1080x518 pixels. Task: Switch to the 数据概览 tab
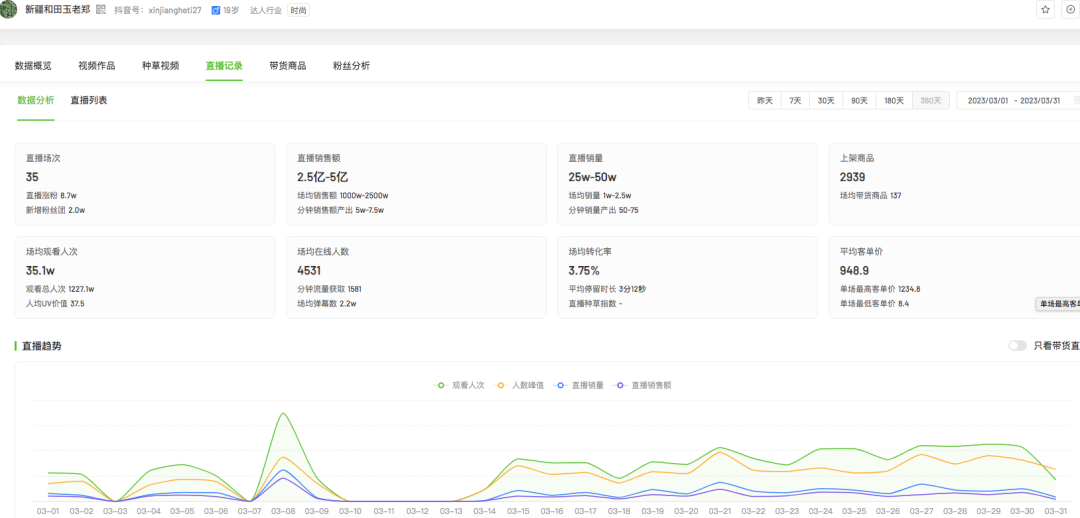point(33,66)
